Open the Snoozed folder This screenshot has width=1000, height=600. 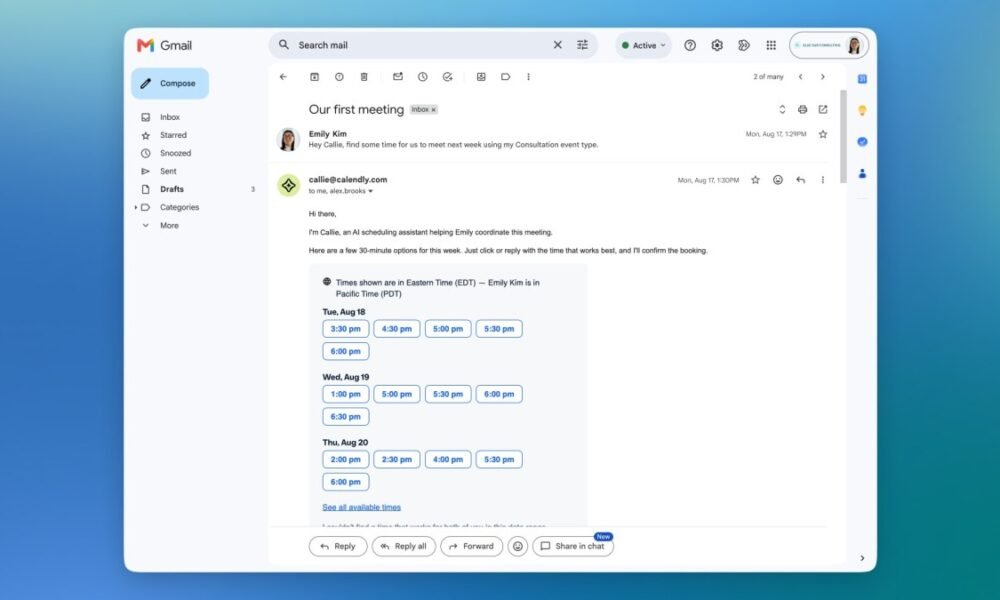175,153
